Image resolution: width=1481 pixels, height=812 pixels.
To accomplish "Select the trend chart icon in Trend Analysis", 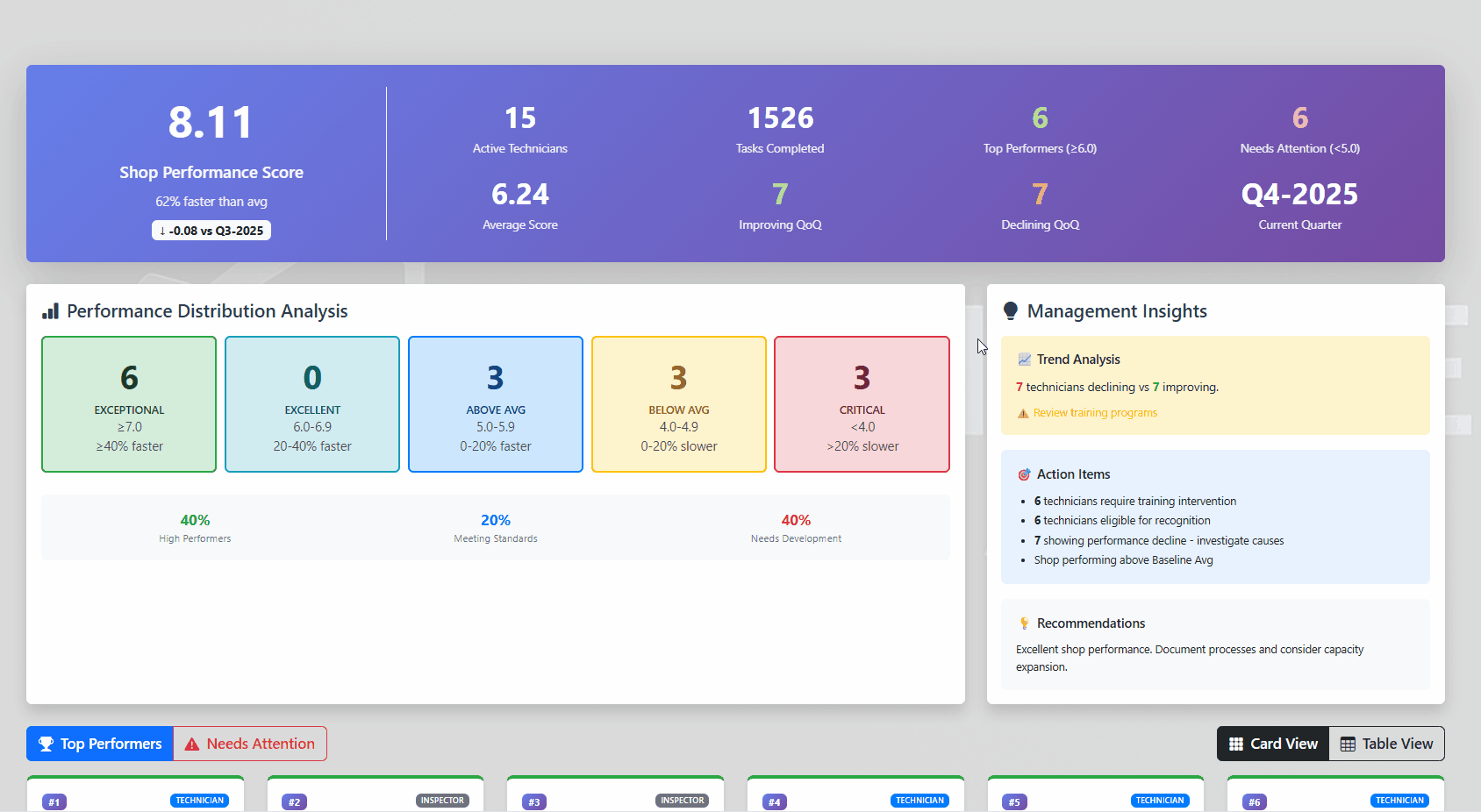I will click(1024, 359).
